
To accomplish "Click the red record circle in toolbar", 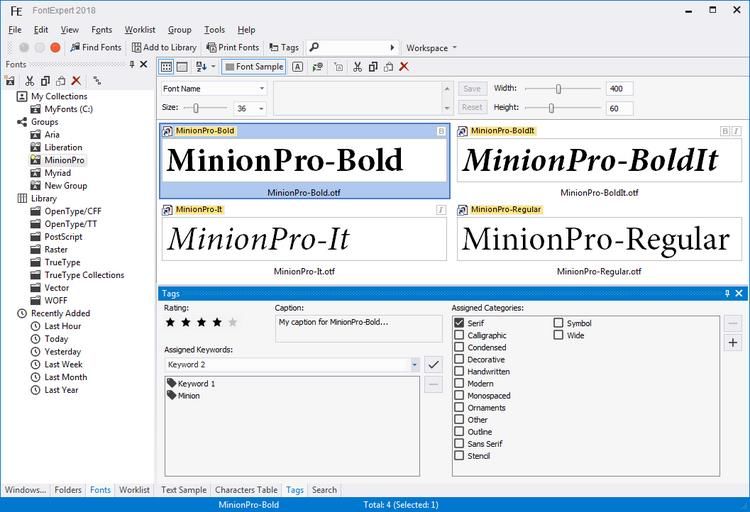I will (x=55, y=47).
